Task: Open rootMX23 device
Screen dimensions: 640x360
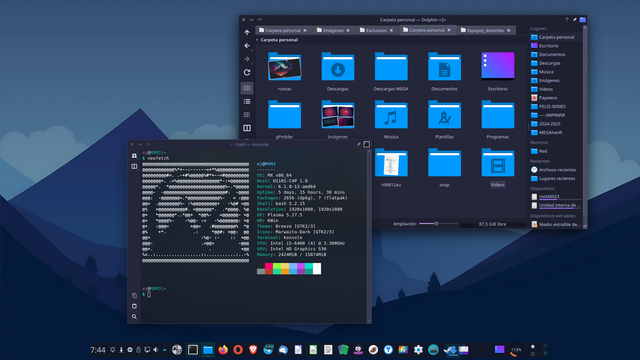Action: click(x=556, y=196)
